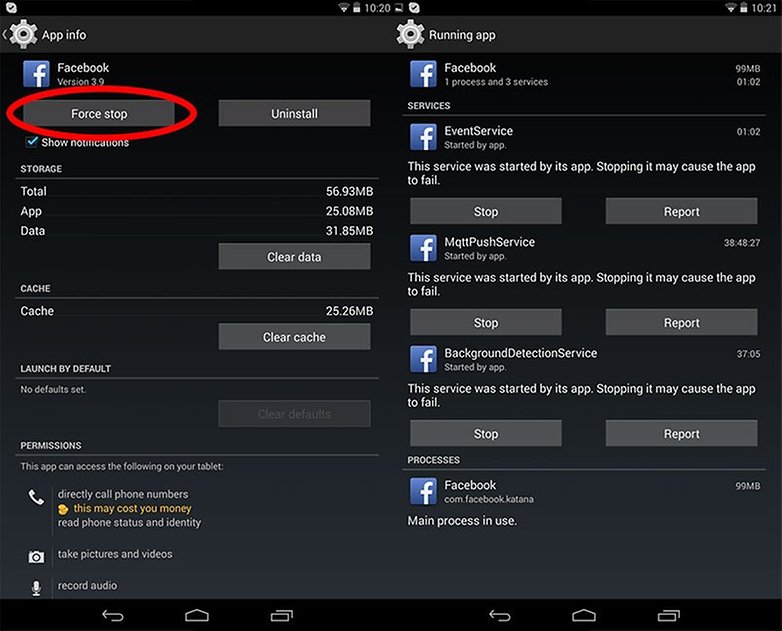Tap 'Main process in use.' text

[462, 521]
